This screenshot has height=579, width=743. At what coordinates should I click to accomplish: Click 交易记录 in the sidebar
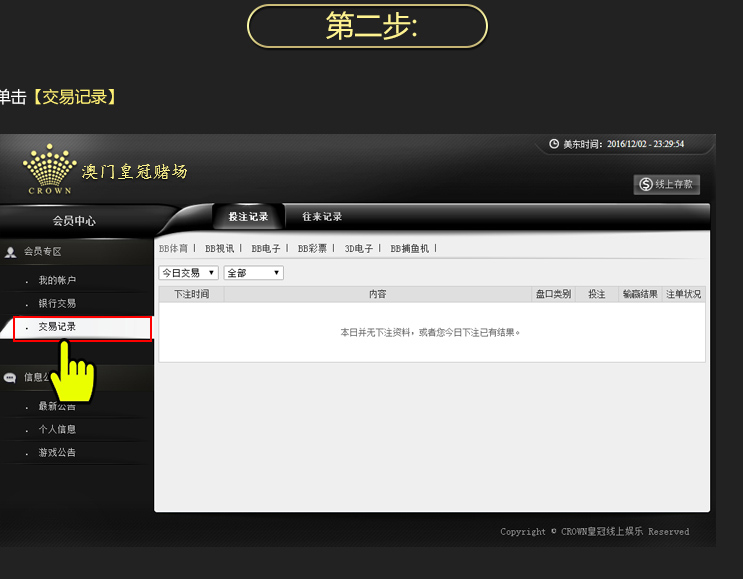click(x=57, y=327)
